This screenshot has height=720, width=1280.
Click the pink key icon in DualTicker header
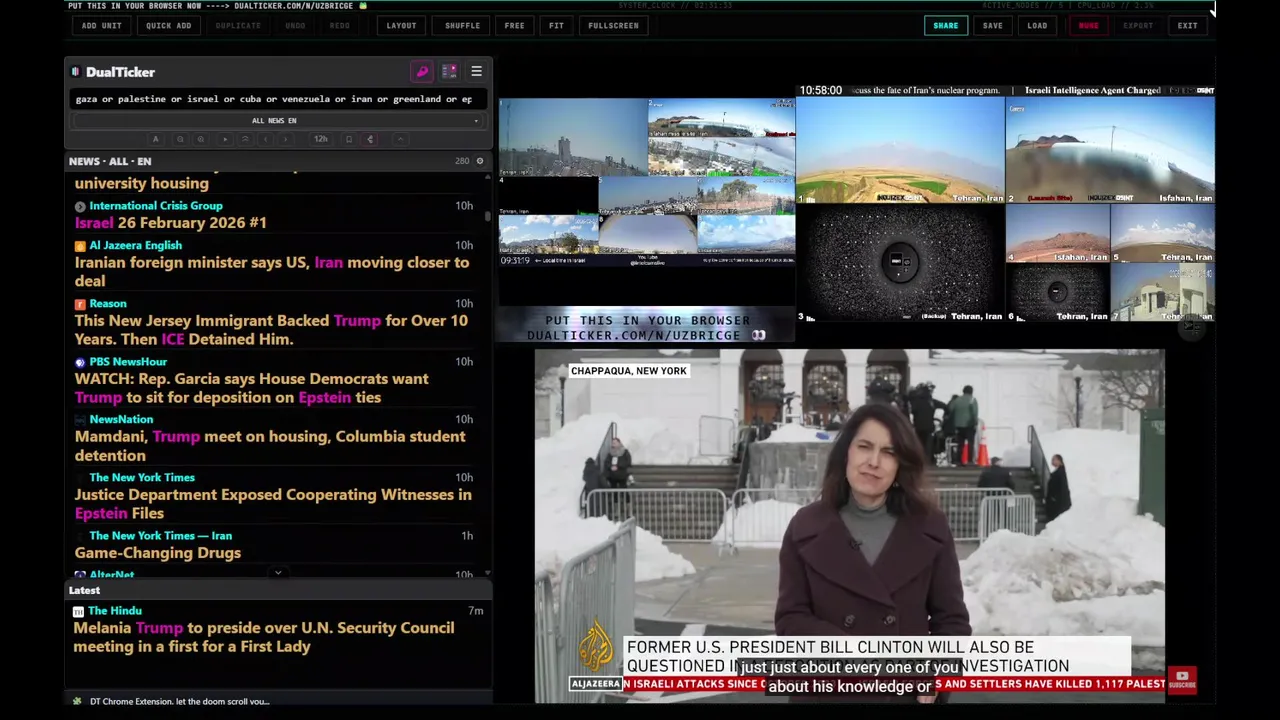(x=422, y=72)
